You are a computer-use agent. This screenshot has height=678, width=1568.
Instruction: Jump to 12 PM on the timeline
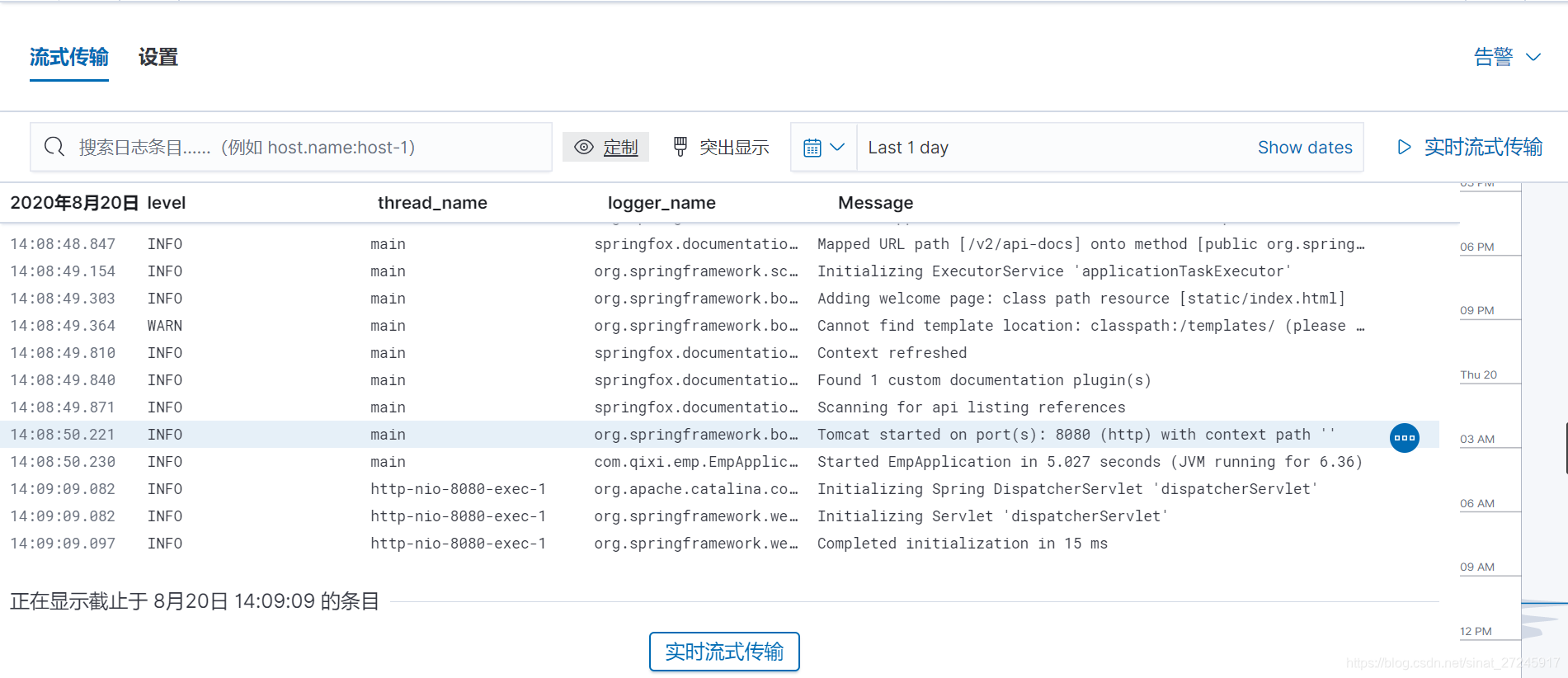tap(1476, 631)
